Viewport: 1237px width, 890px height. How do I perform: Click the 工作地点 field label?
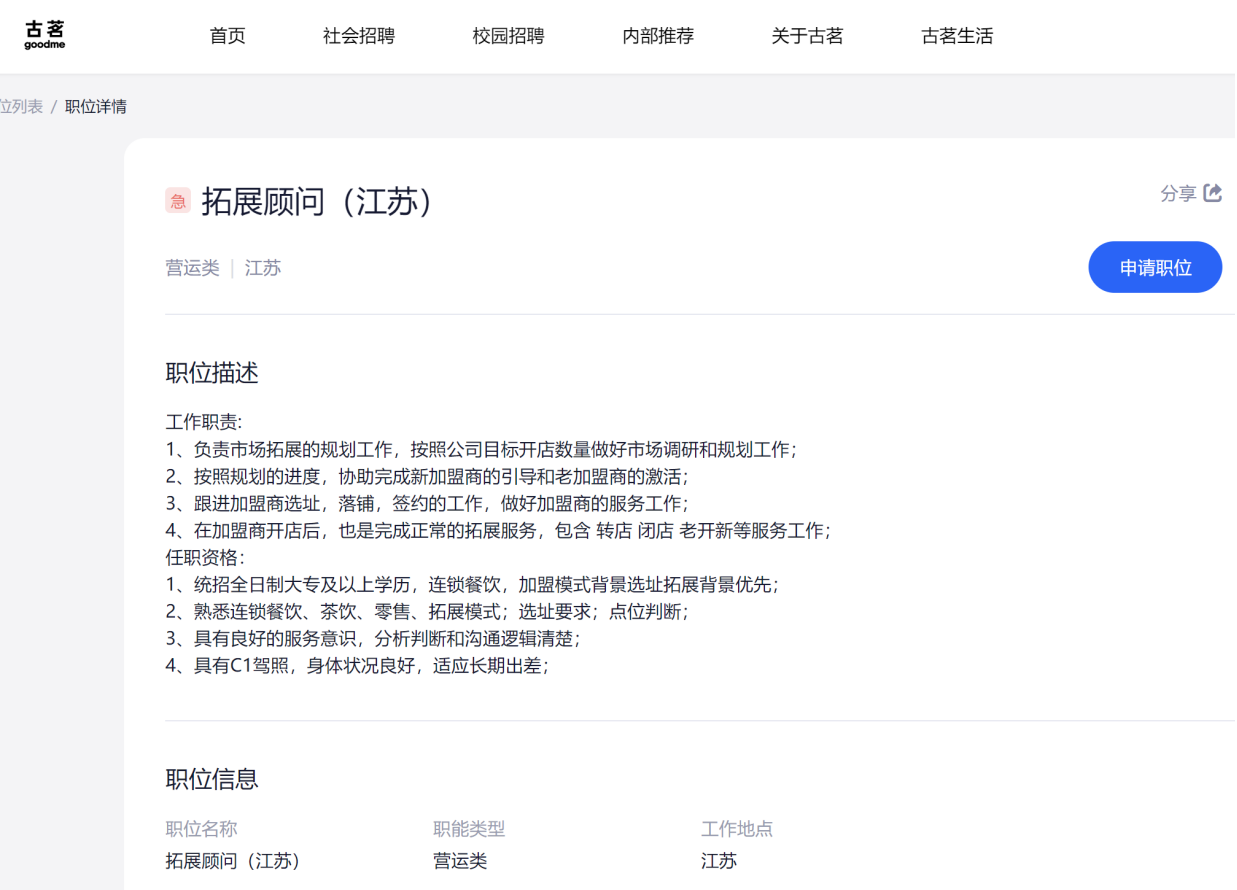pos(737,829)
